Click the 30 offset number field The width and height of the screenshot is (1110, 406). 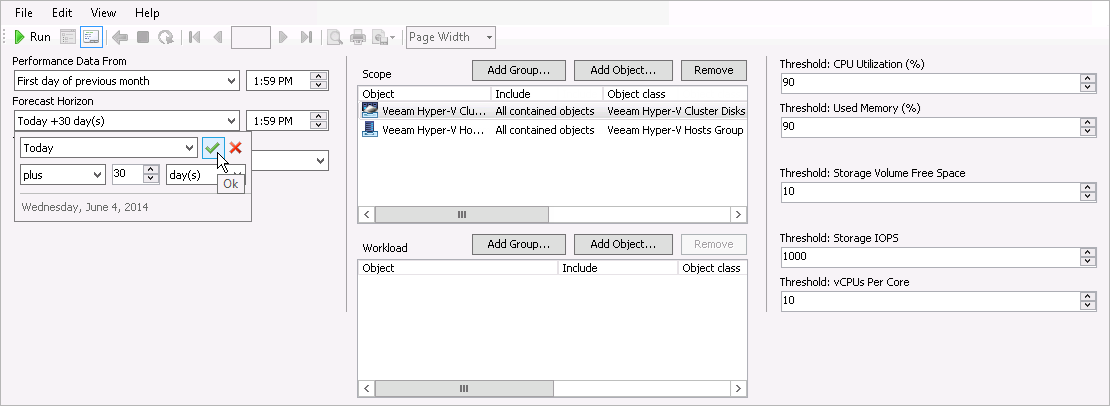point(127,175)
